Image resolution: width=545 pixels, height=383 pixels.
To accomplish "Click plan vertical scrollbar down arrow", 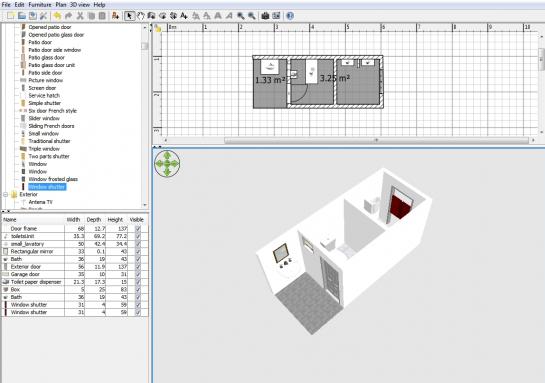I will (541, 132).
